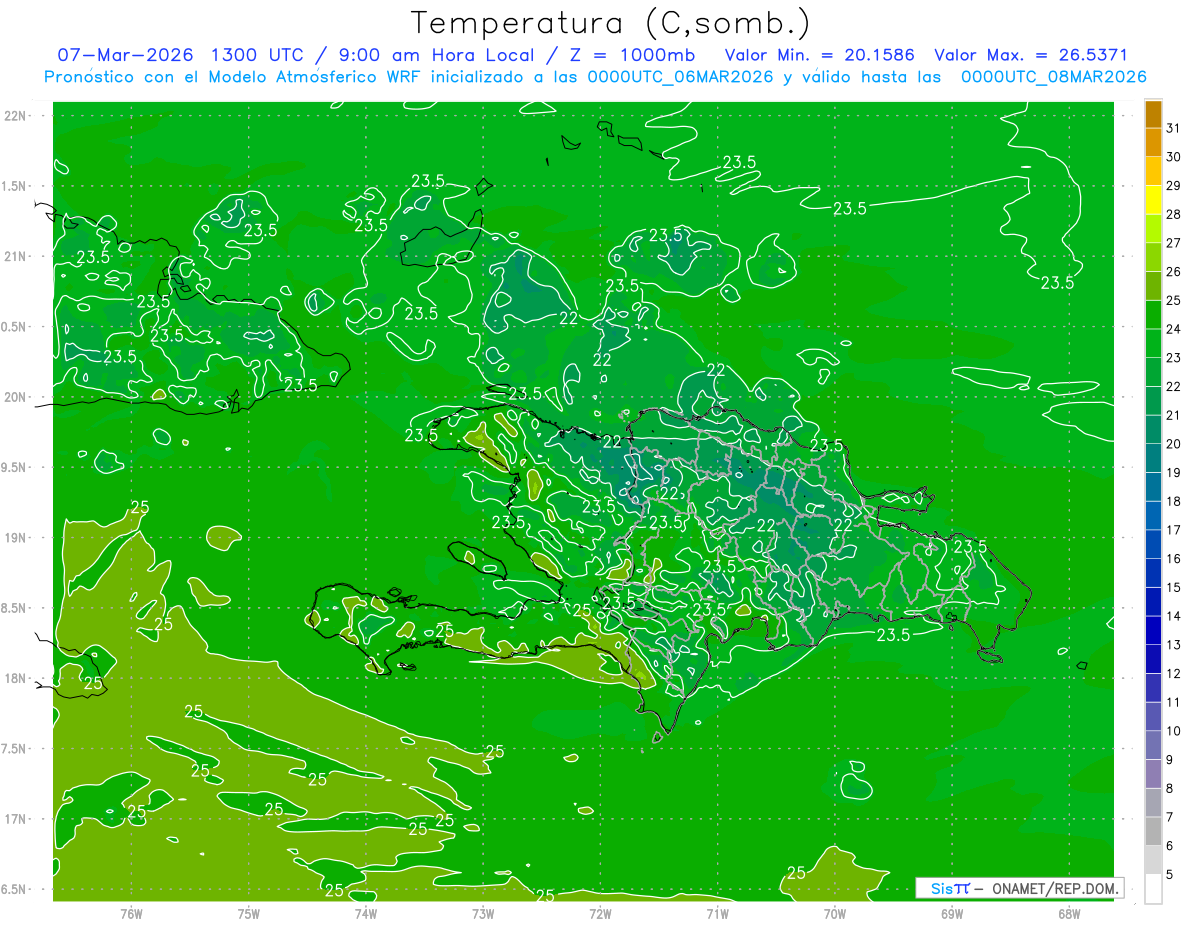Viewport: 1200px width, 927px height.
Task: Select legend value '18' on the color scale
Action: [x=1174, y=502]
